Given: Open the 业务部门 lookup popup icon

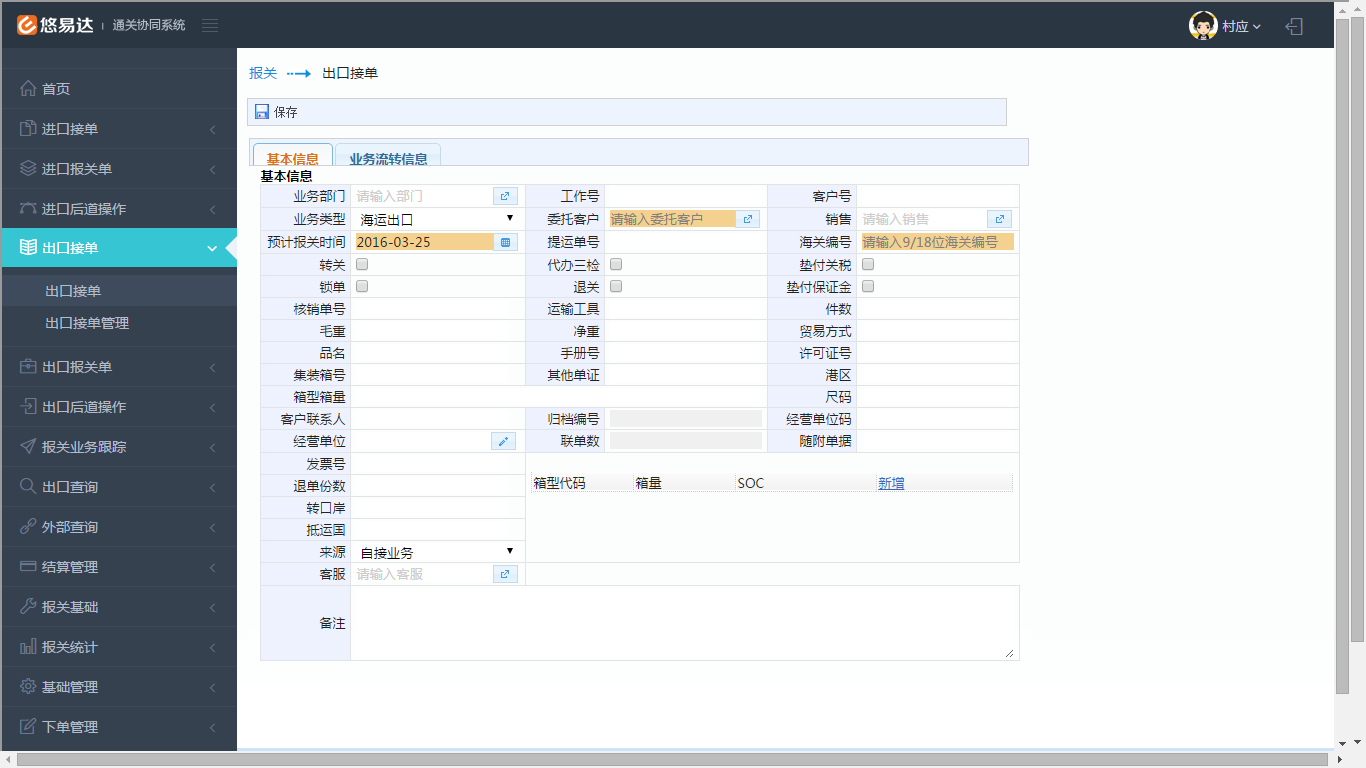Looking at the screenshot, I should 505,196.
